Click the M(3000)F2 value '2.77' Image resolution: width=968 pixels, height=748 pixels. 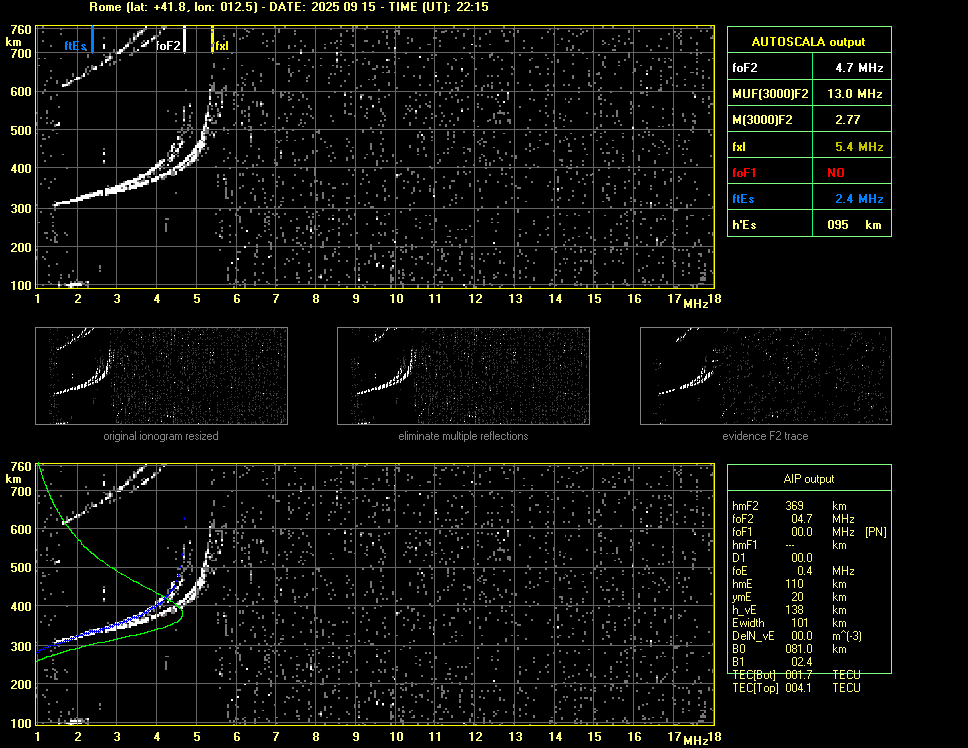pyautogui.click(x=847, y=120)
